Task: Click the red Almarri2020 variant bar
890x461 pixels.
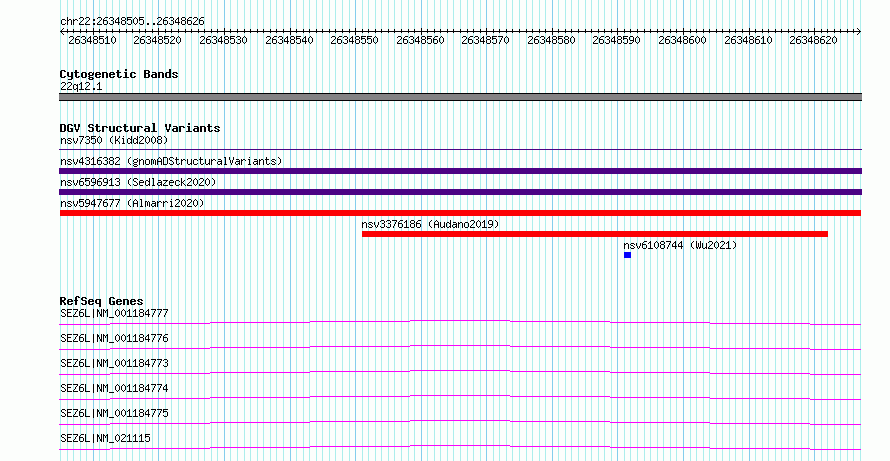Action: tap(460, 213)
